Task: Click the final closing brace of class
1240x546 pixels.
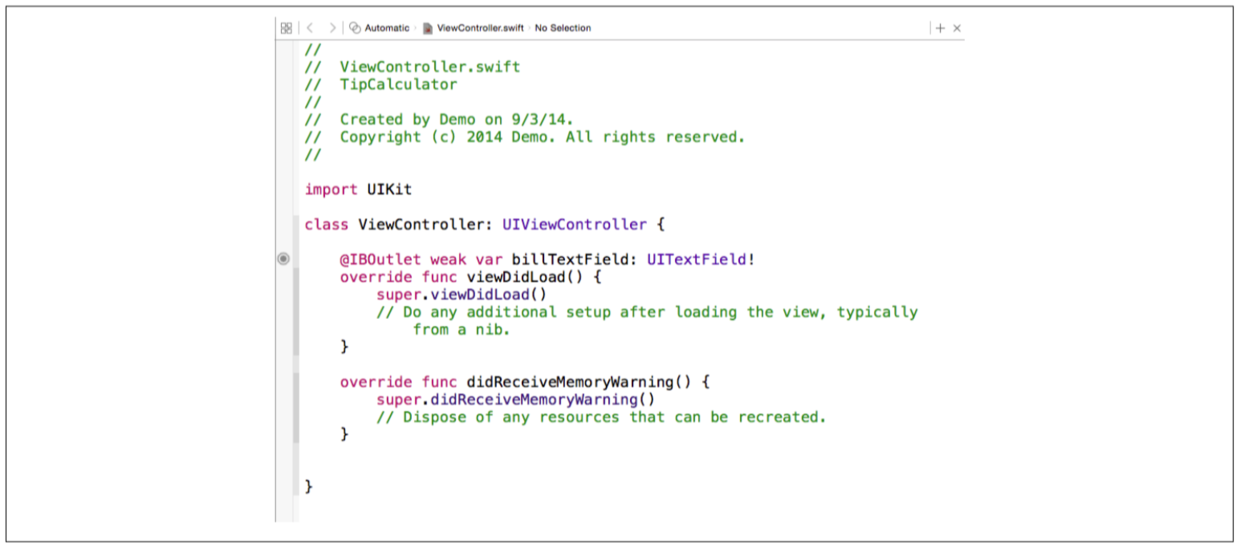Action: [x=309, y=486]
